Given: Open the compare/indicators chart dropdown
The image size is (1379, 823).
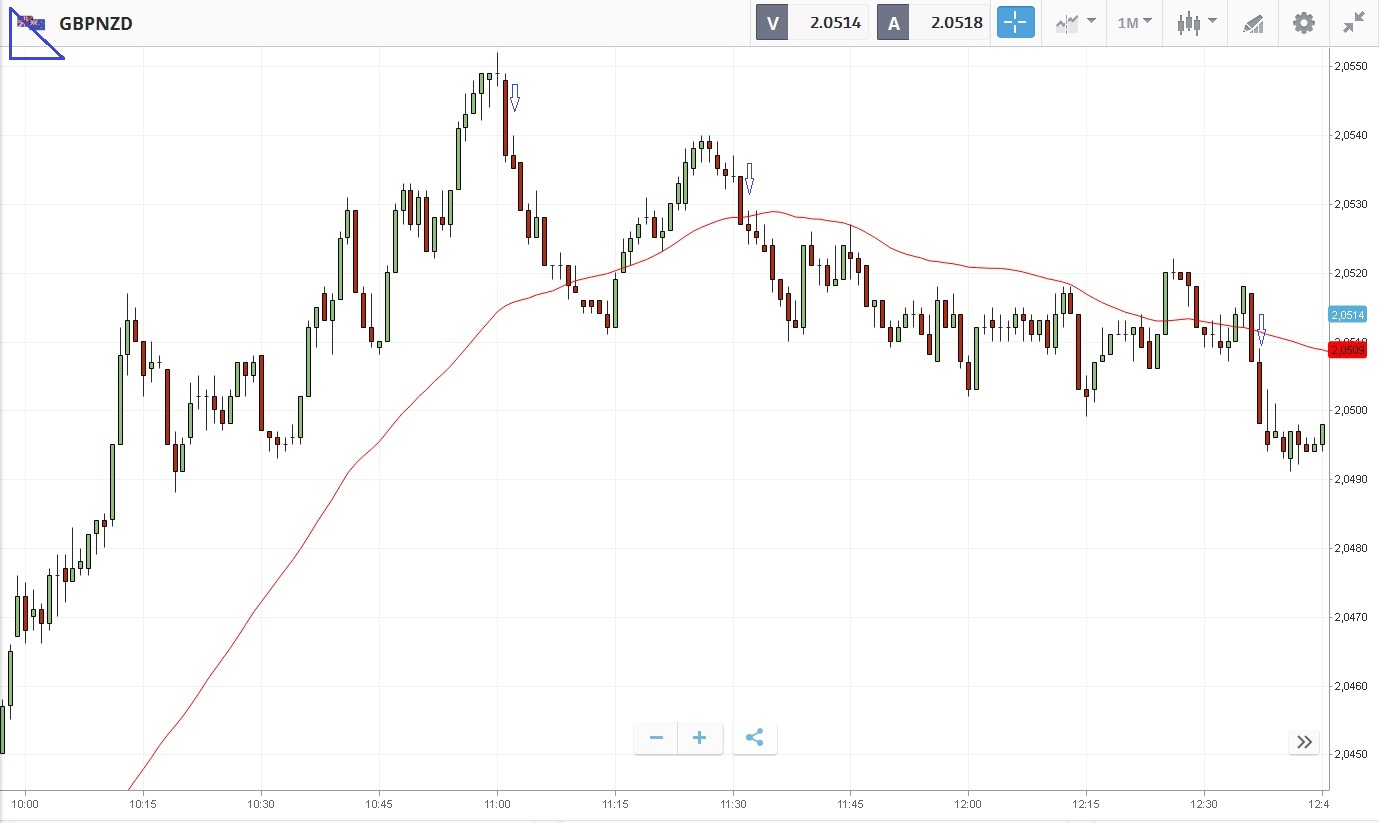Looking at the screenshot, I should [x=1075, y=22].
